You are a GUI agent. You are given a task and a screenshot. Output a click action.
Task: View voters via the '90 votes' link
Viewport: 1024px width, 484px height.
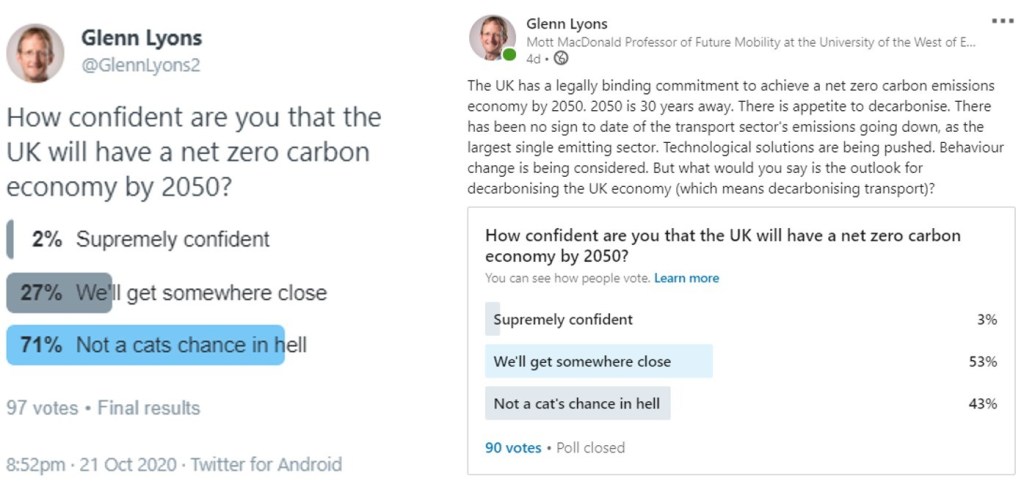point(513,448)
